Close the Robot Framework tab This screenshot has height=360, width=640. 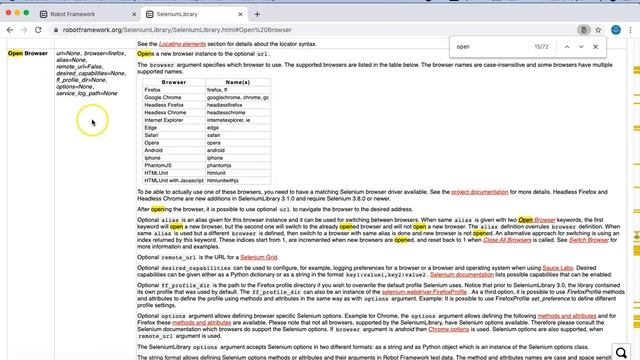coord(134,14)
